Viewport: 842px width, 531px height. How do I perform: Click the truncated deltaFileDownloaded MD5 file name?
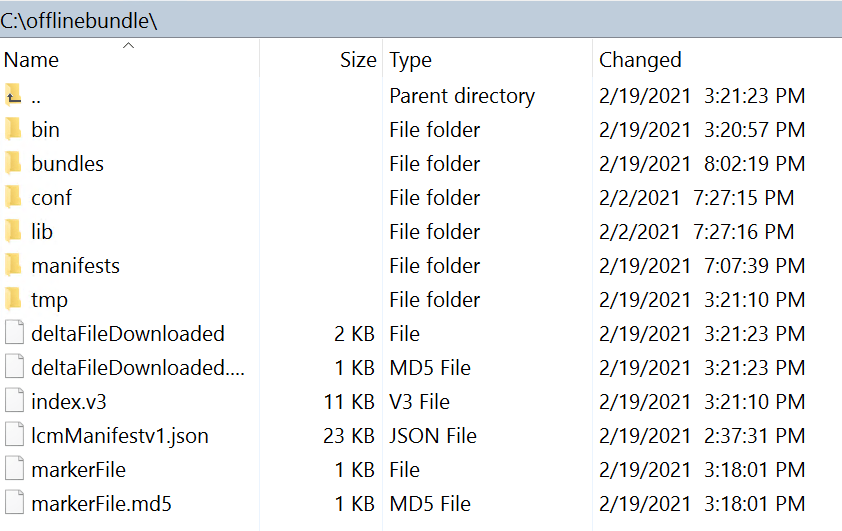click(x=138, y=368)
